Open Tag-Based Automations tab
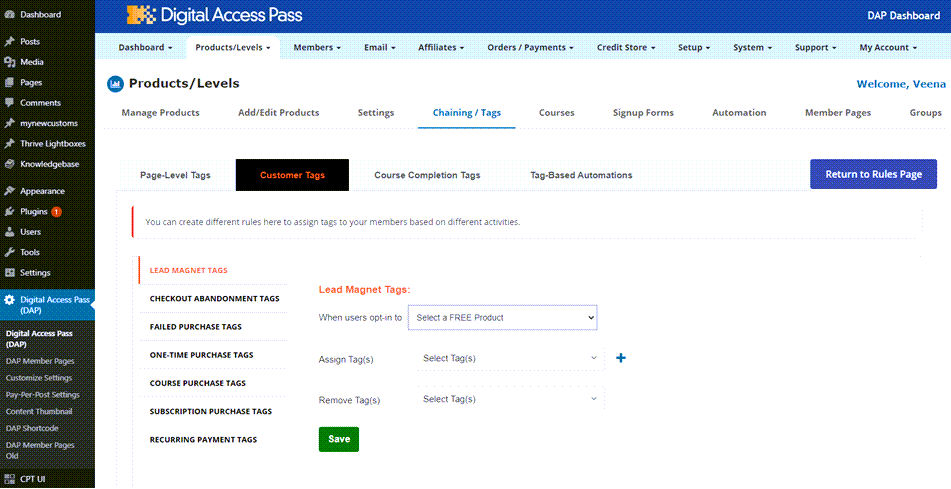 (581, 175)
